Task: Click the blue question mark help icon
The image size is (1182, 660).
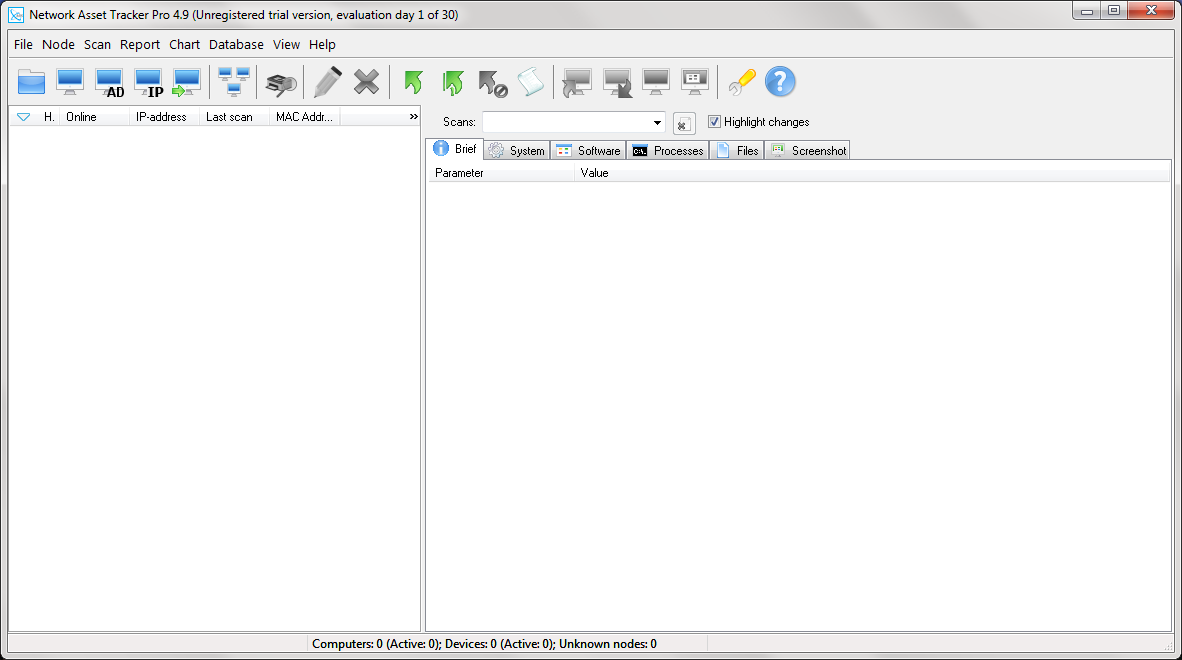Action: pyautogui.click(x=780, y=81)
